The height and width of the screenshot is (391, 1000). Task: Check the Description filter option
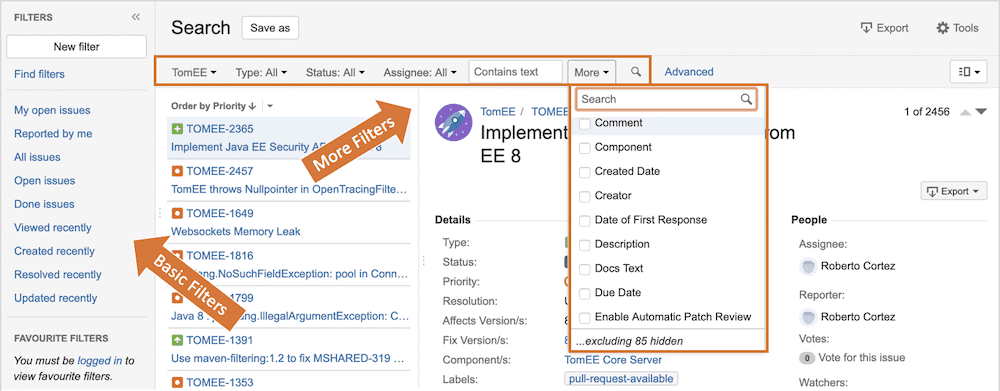[x=584, y=245]
